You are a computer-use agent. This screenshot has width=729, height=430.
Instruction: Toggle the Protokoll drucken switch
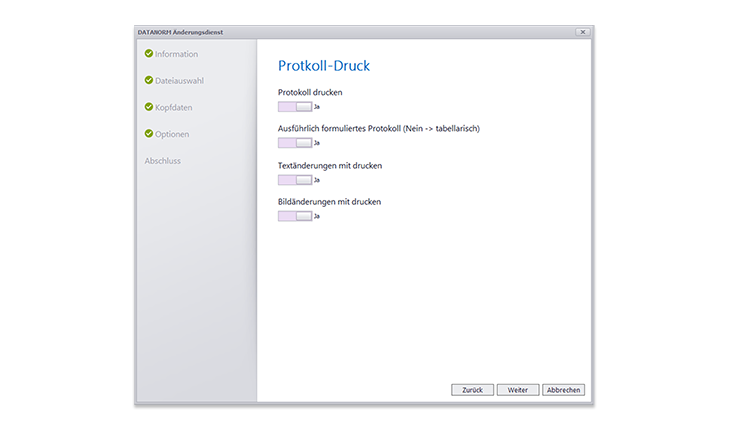click(295, 107)
